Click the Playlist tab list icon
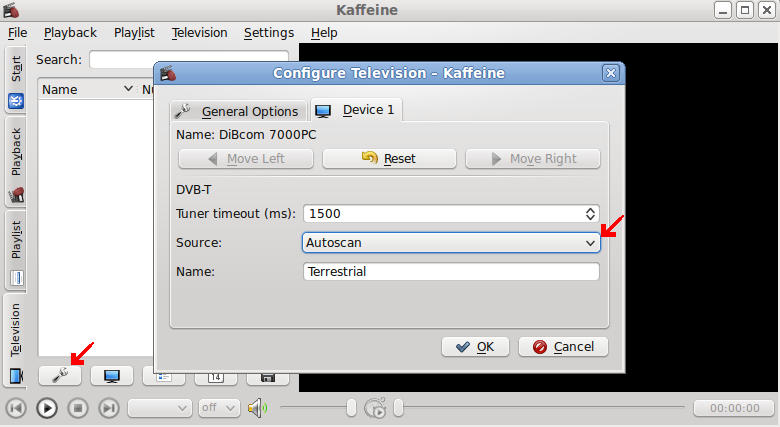Image resolution: width=780 pixels, height=427 pixels. pos(16,278)
